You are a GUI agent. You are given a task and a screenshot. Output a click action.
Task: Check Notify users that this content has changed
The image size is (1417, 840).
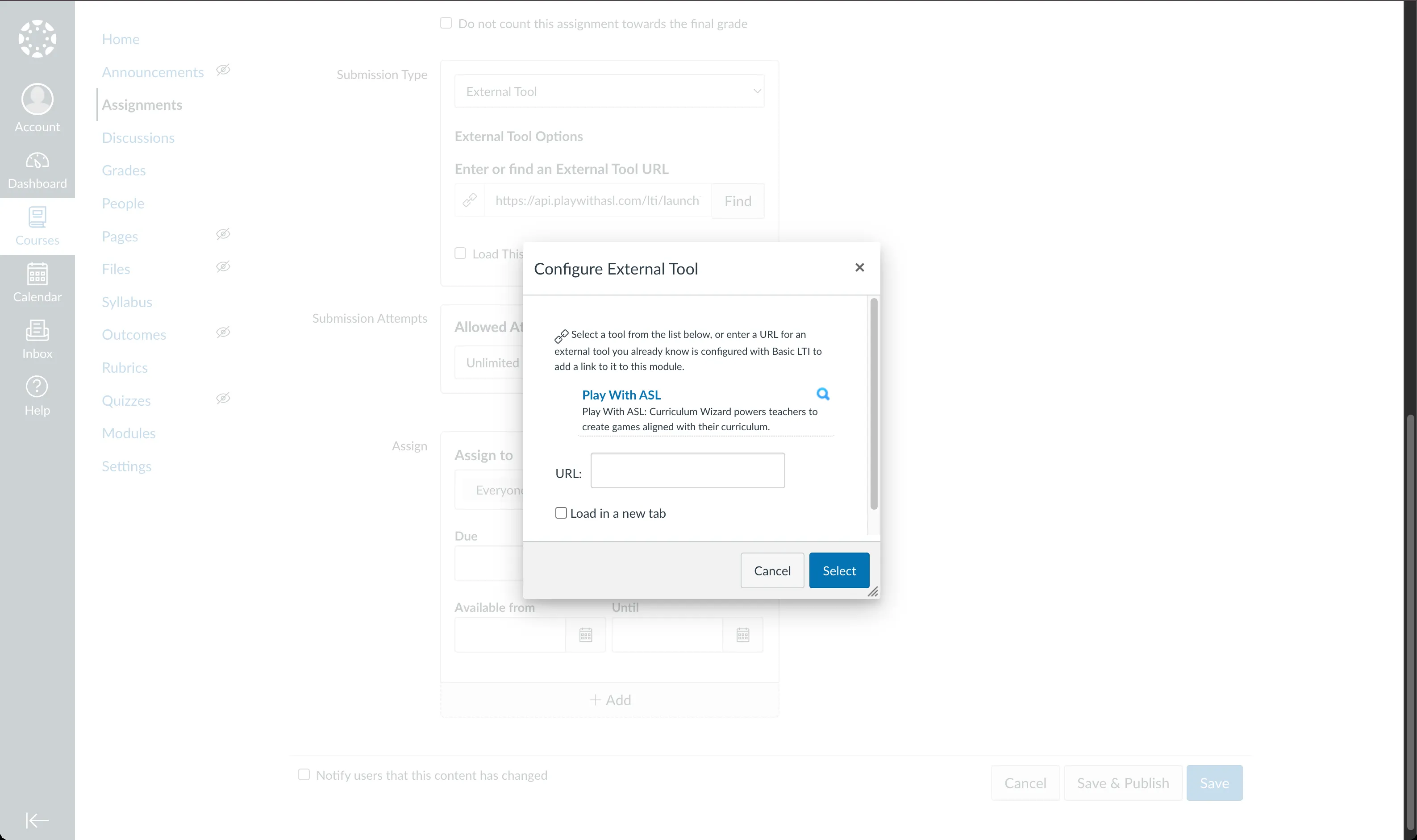pyautogui.click(x=304, y=774)
